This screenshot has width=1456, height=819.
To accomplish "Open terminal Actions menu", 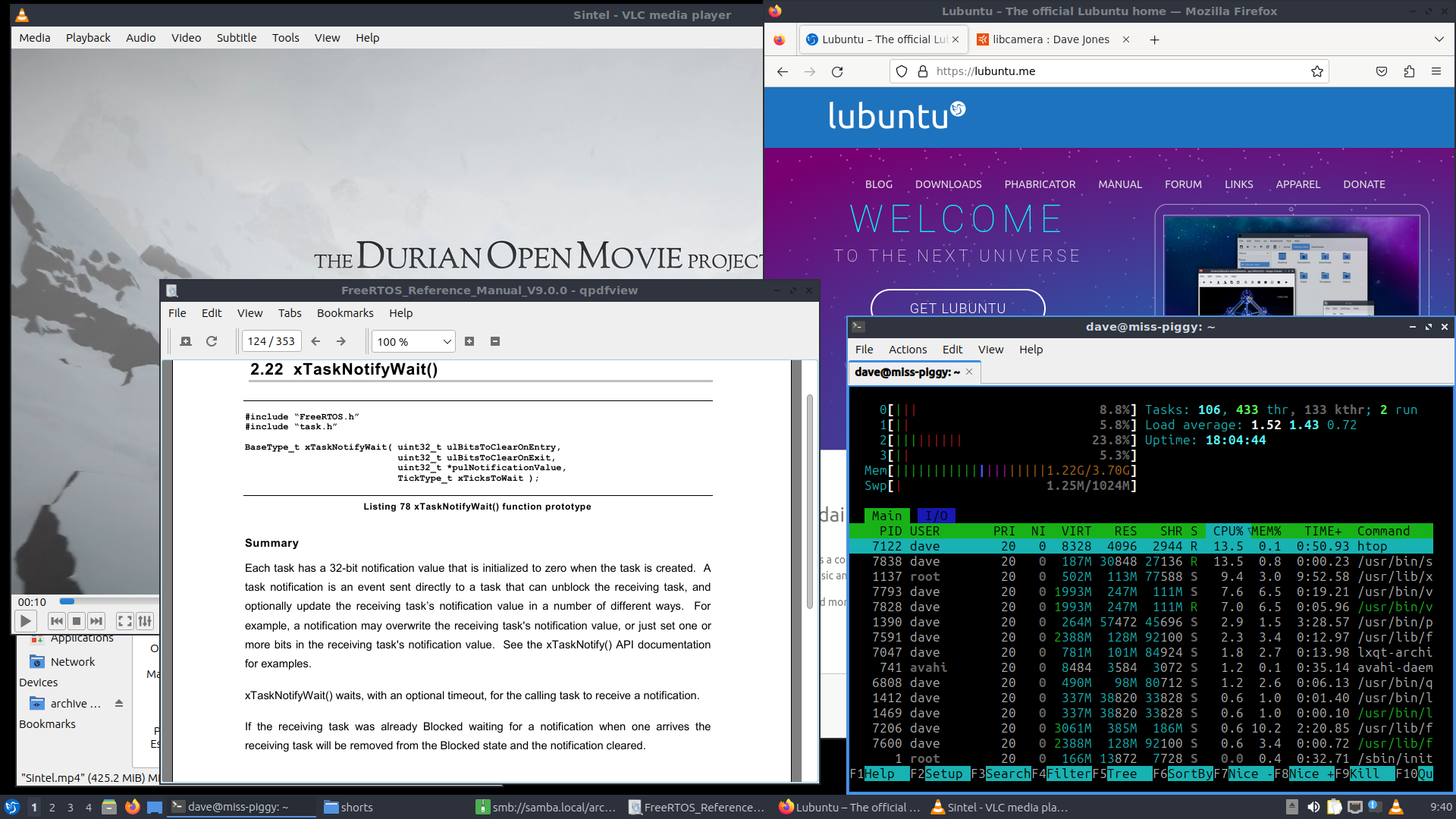I will pos(908,350).
